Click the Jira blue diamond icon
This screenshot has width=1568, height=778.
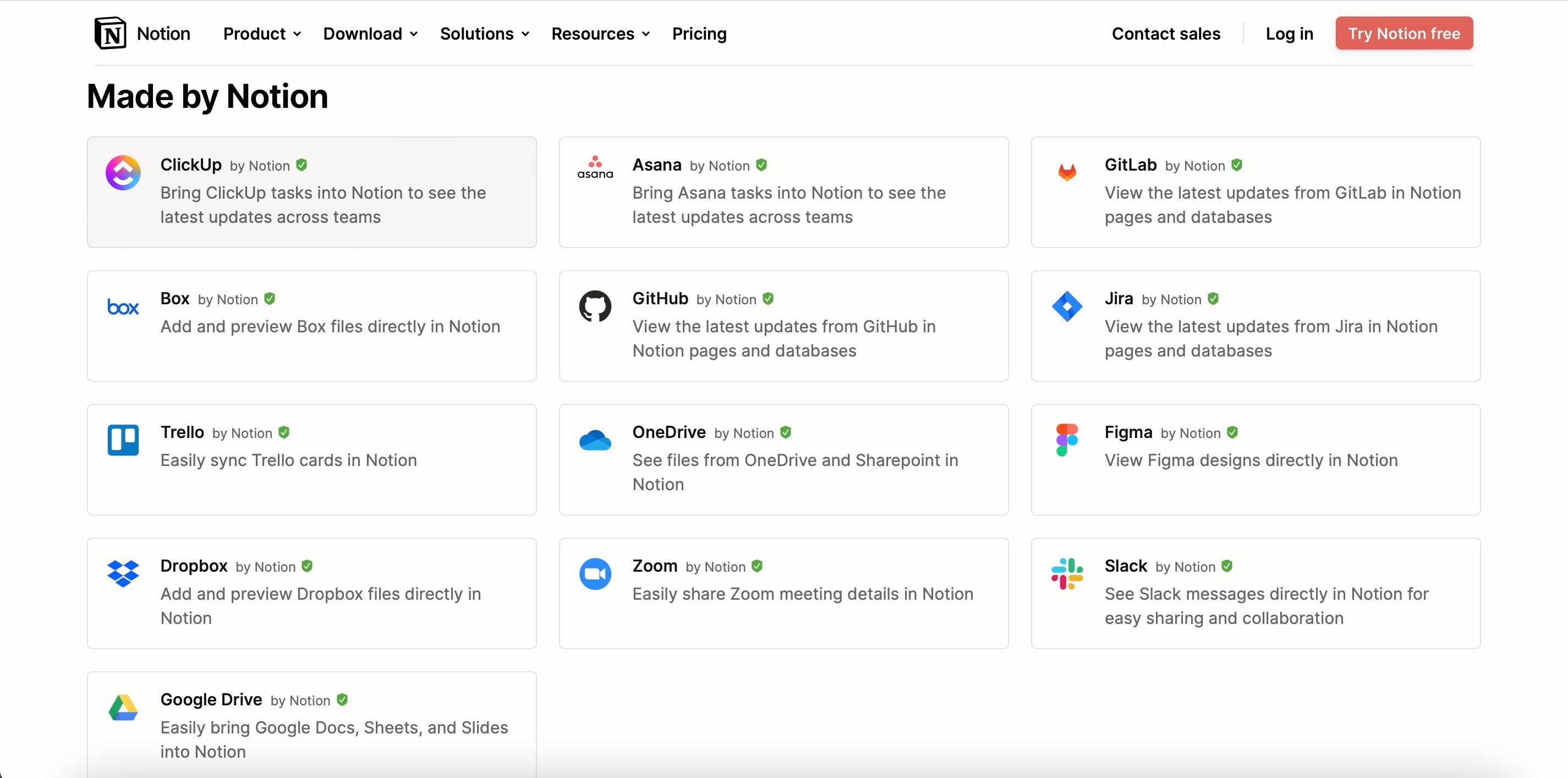[x=1067, y=306]
